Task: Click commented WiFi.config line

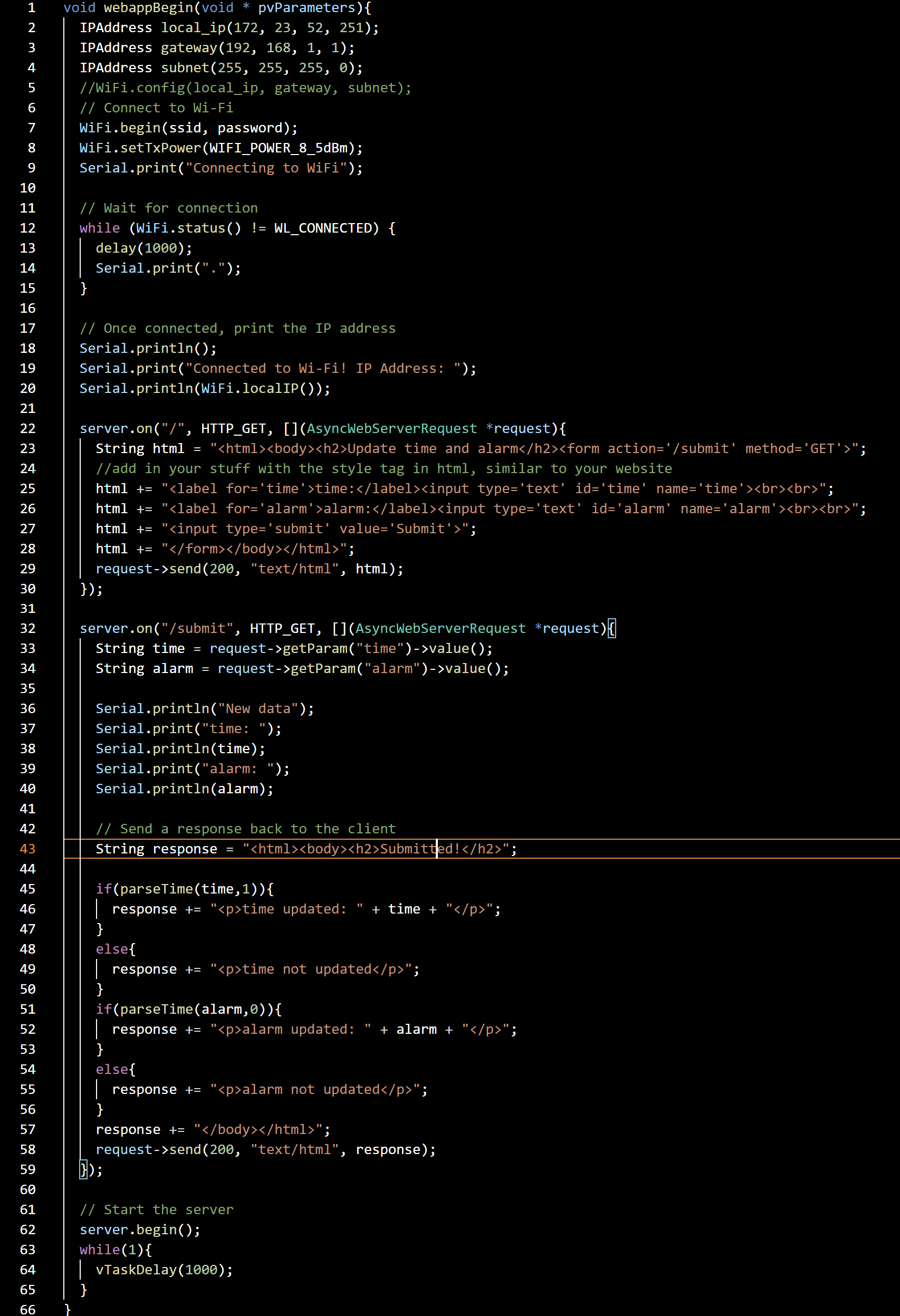Action: [245, 88]
